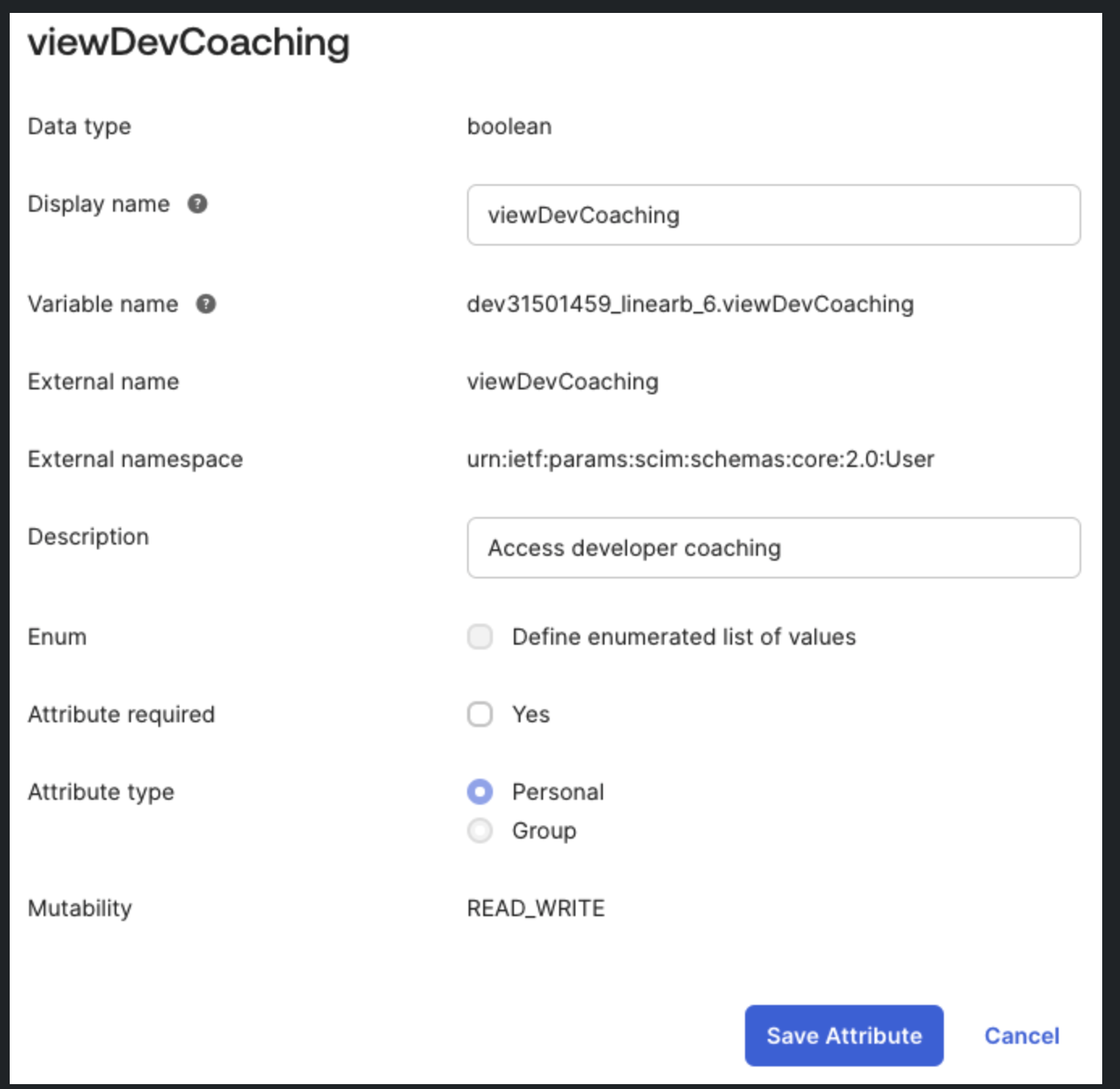Screen dimensions: 1120x1089
Task: Enable the Define enumerated list checkbox
Action: pyautogui.click(x=480, y=637)
